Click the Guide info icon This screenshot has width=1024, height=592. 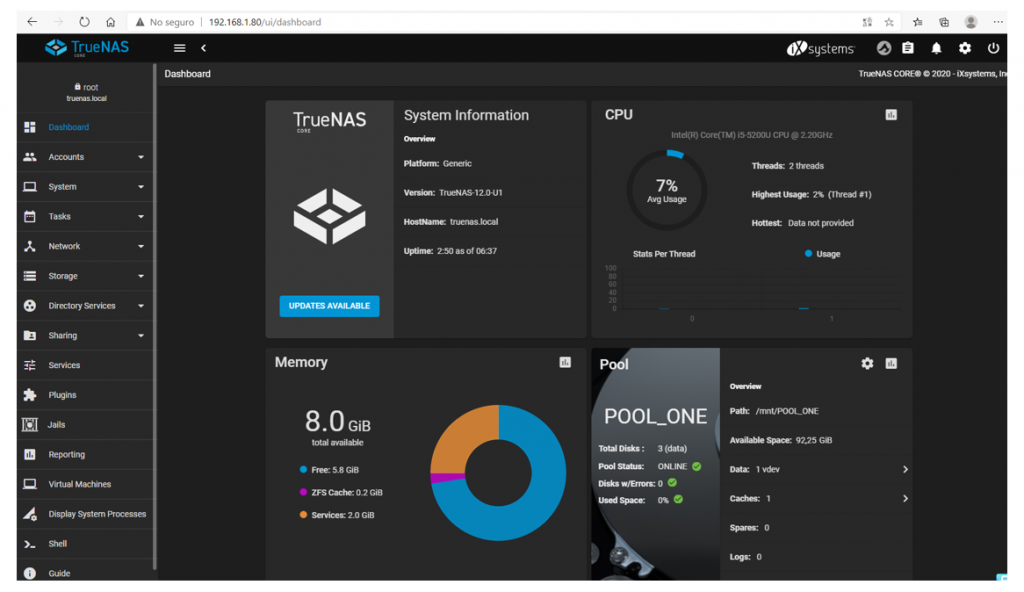pos(30,573)
